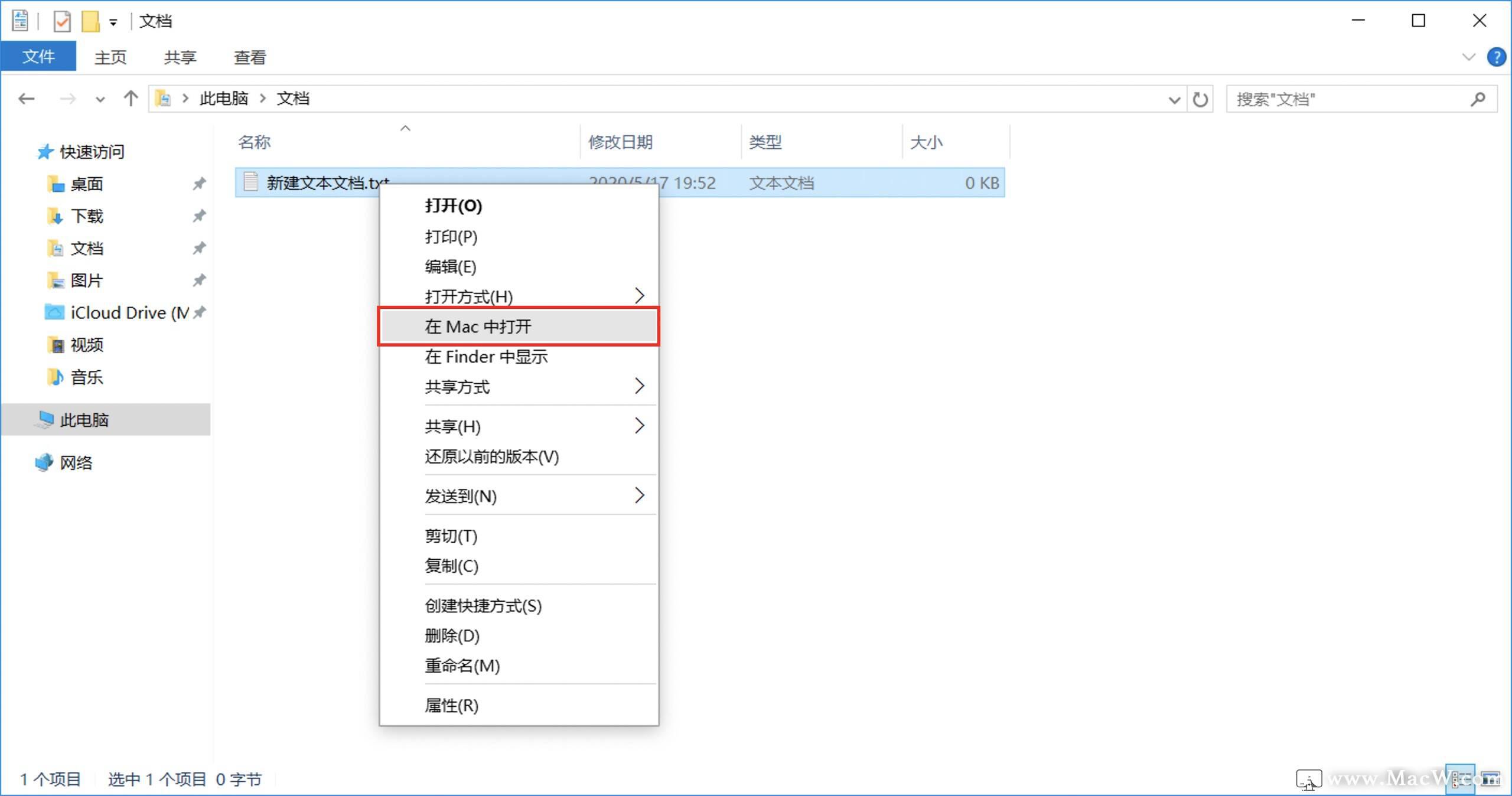Click the back navigation arrow
This screenshot has width=1512, height=796.
point(26,99)
